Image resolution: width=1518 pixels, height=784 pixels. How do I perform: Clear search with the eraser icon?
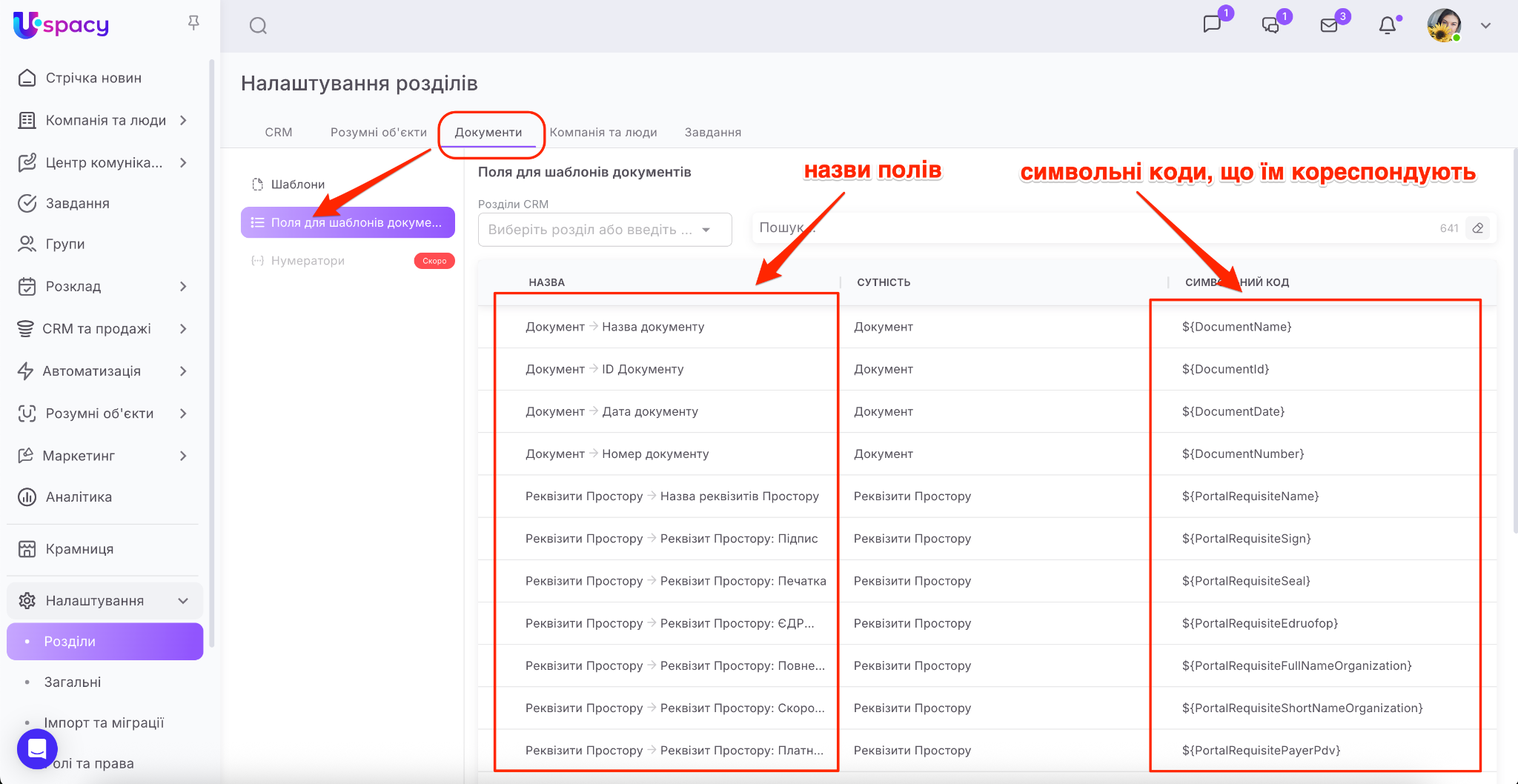(x=1478, y=228)
